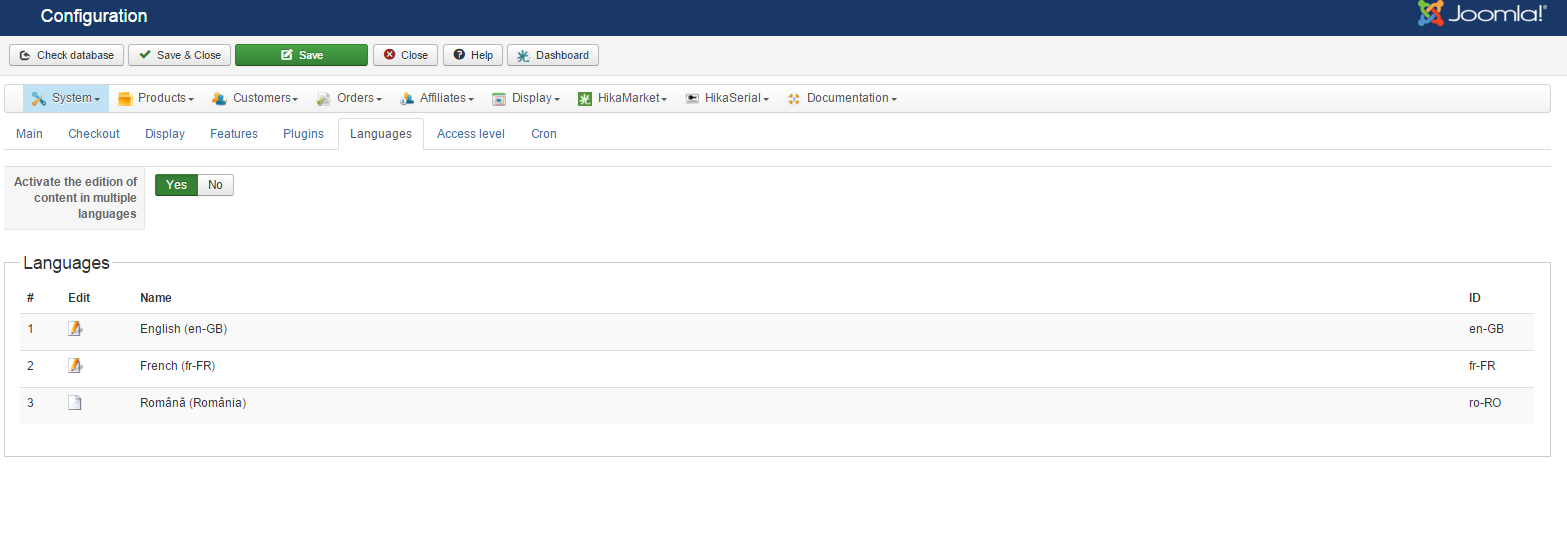Screen dimensions: 1567x550
Task: Click the Customers people icon
Action: (x=219, y=99)
